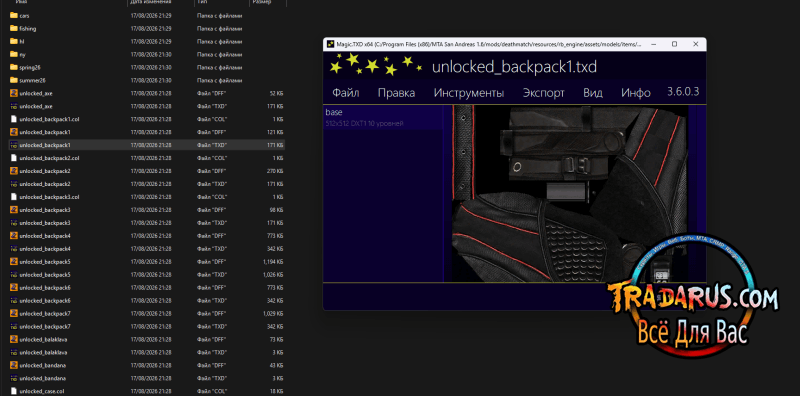Select the unlocked_backpack7 TXD file row

pyautogui.click(x=147, y=327)
